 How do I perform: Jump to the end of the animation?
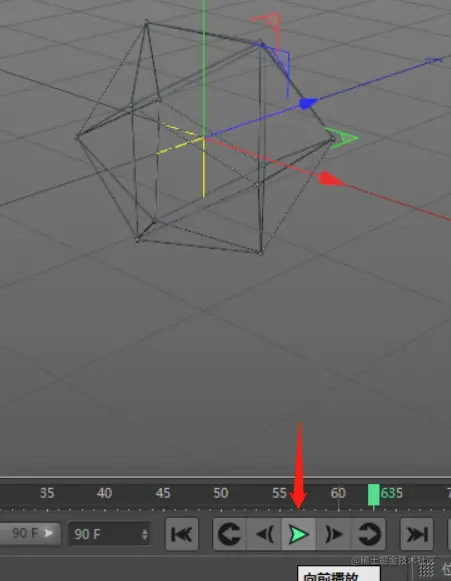417,534
